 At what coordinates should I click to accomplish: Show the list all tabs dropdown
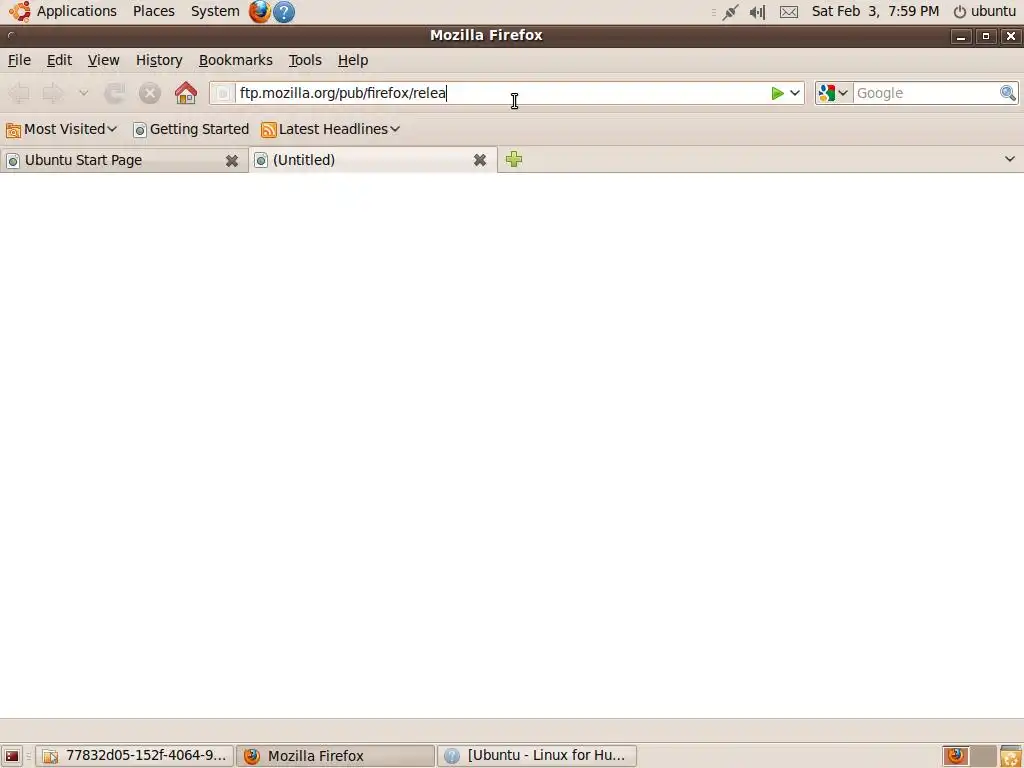click(1010, 159)
